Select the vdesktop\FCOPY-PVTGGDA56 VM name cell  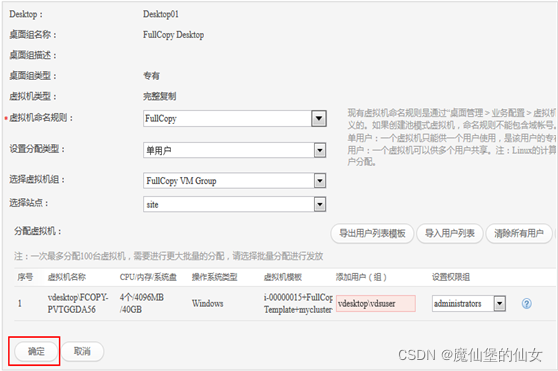click(x=78, y=303)
